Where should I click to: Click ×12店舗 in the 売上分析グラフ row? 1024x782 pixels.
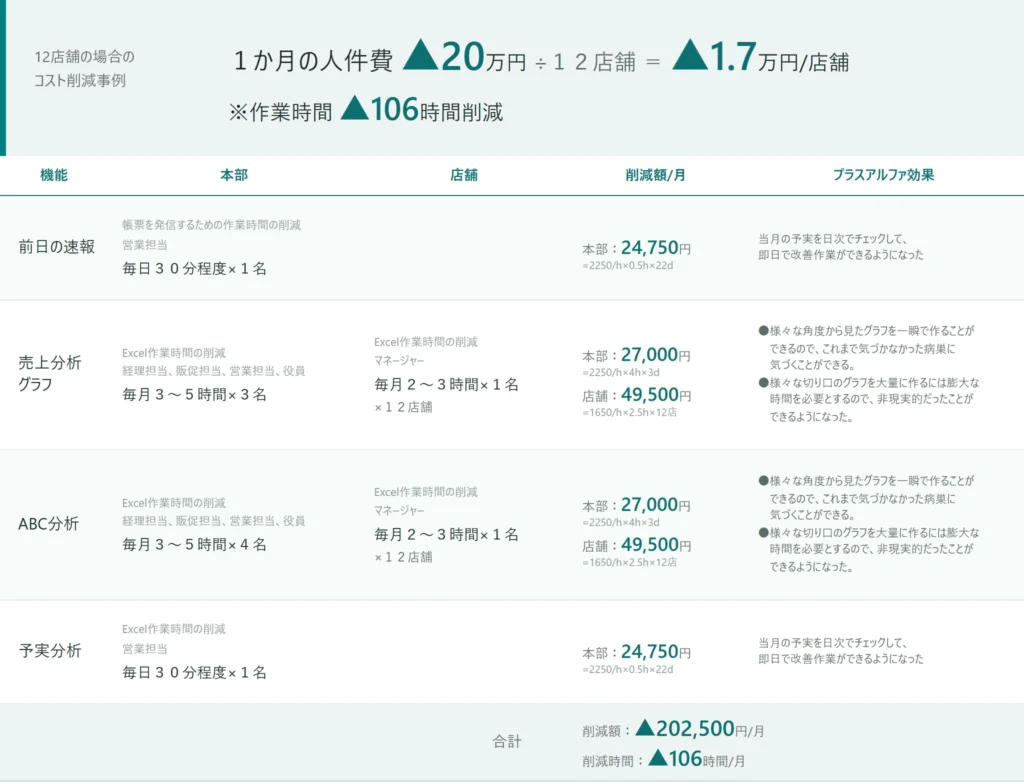404,407
